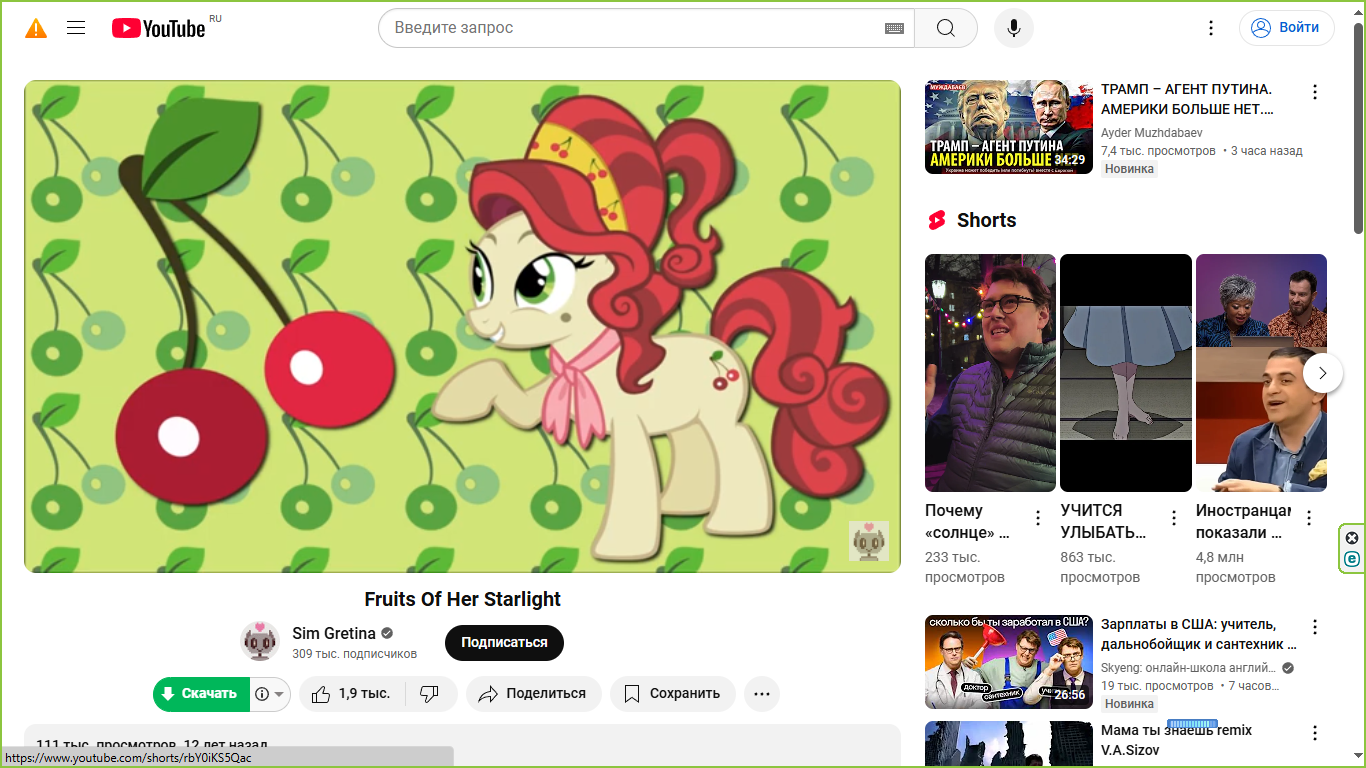Open the on-screen keyboard in search box
This screenshot has height=768, width=1366.
point(894,28)
